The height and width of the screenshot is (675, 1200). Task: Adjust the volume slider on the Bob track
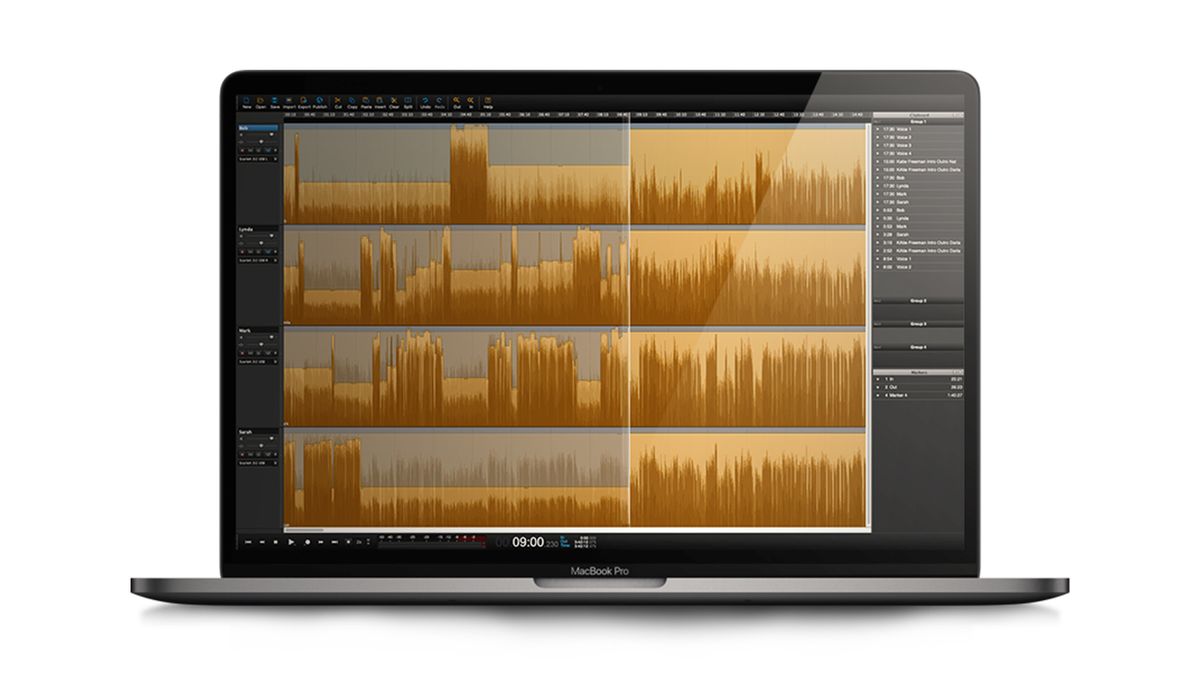coord(271,133)
